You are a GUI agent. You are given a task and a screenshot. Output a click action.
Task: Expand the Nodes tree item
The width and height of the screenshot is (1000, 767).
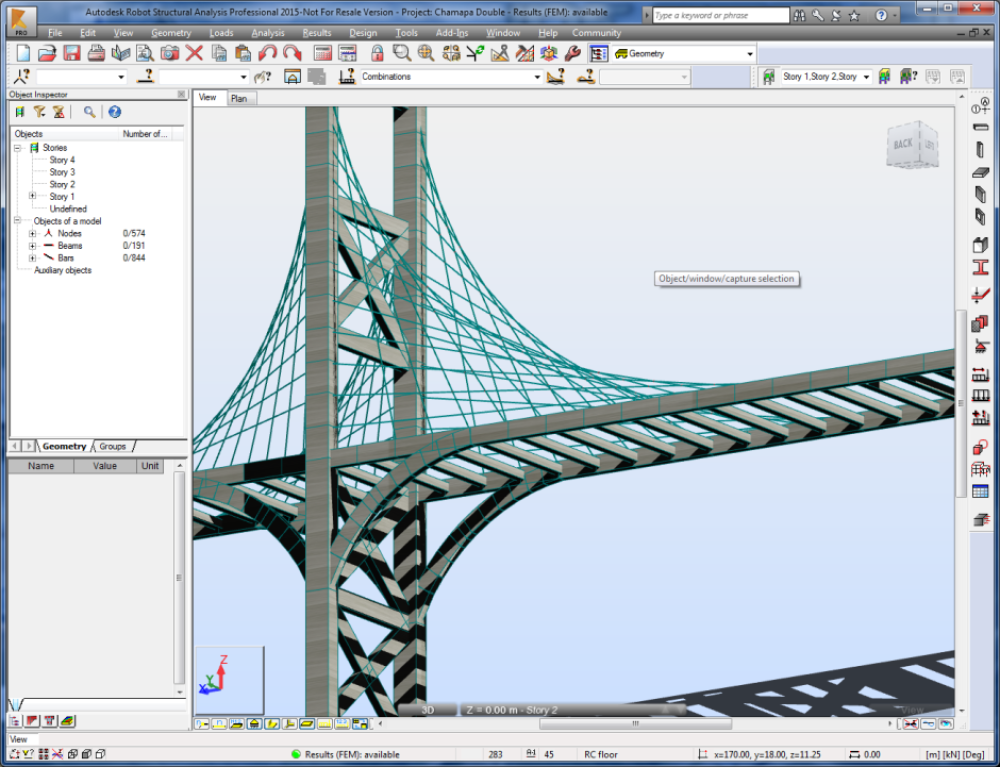tap(32, 233)
